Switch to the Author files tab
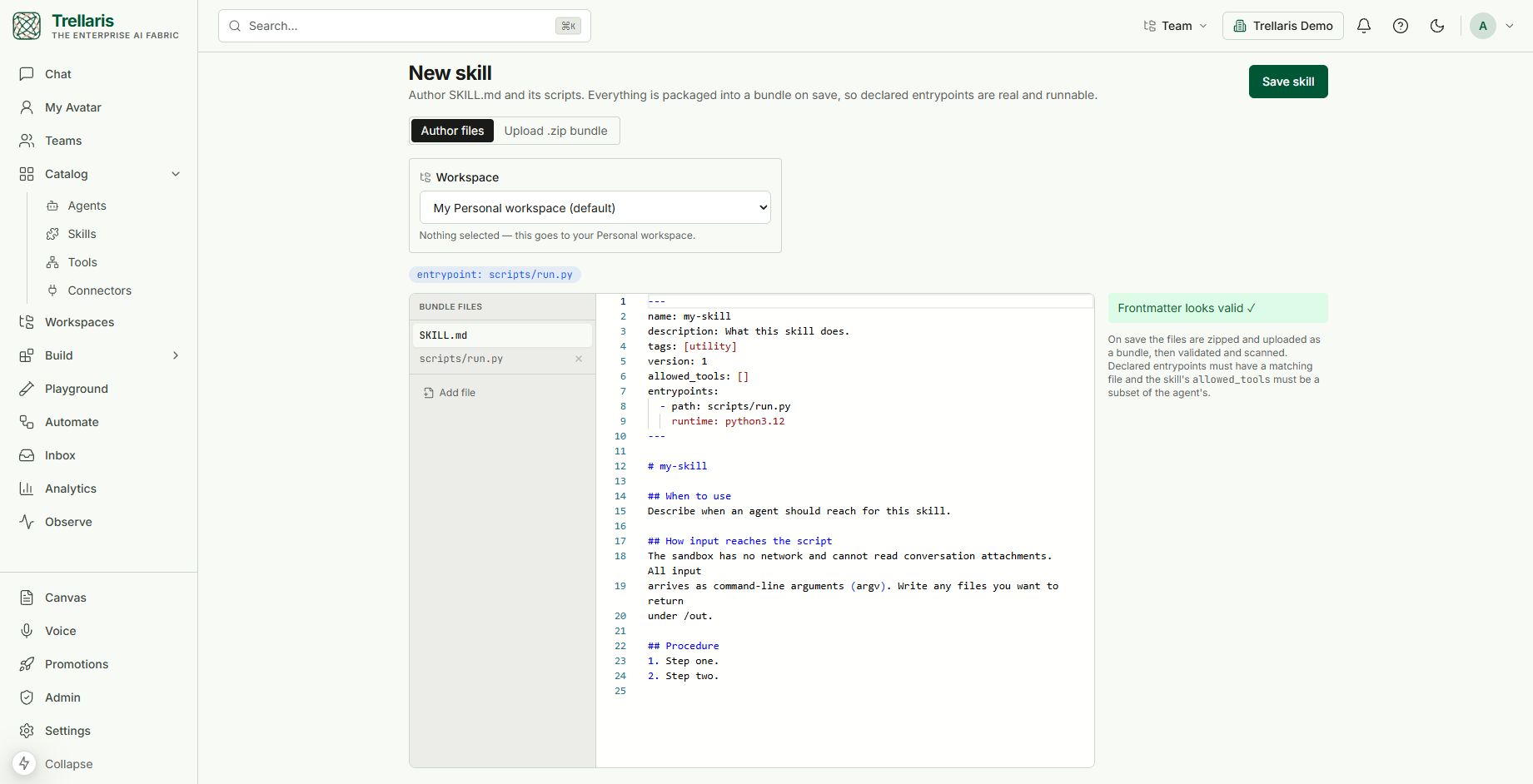Screen dimensions: 1533x784 [x=452, y=131]
